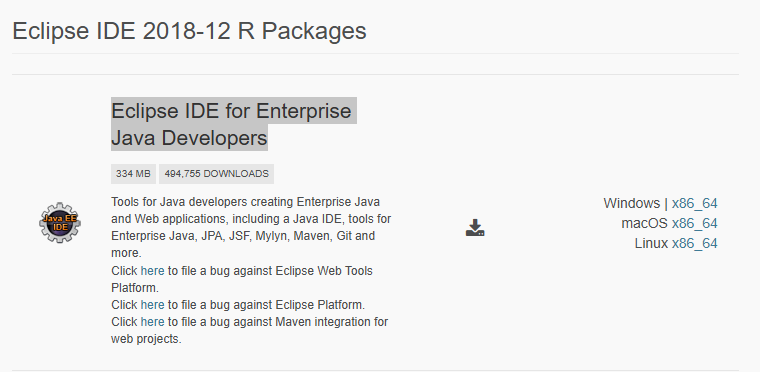Click the Eclipse IDE for Enterprise Java Developers title
This screenshot has width=760, height=372.
[x=234, y=124]
